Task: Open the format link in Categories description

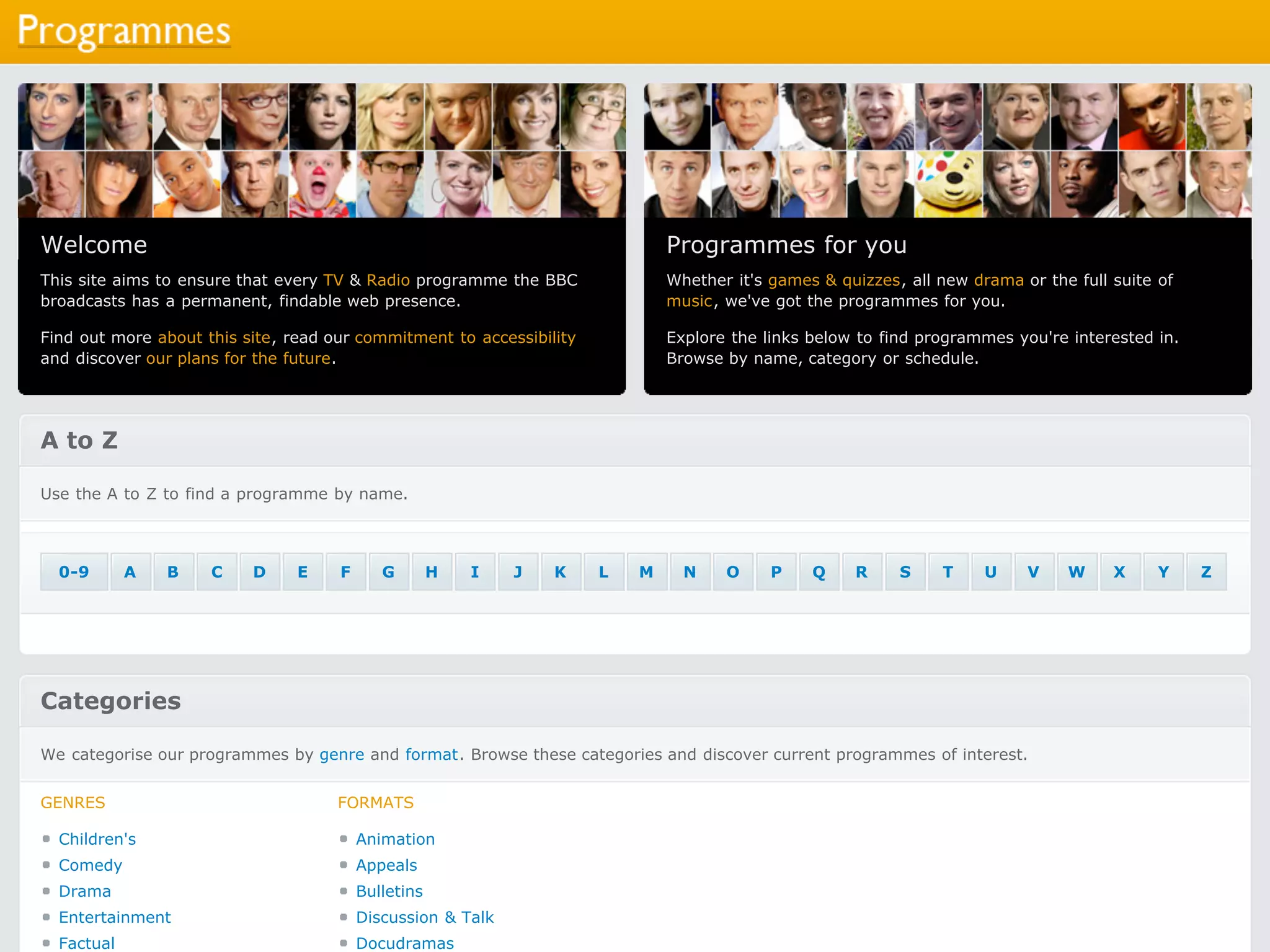Action: click(432, 754)
